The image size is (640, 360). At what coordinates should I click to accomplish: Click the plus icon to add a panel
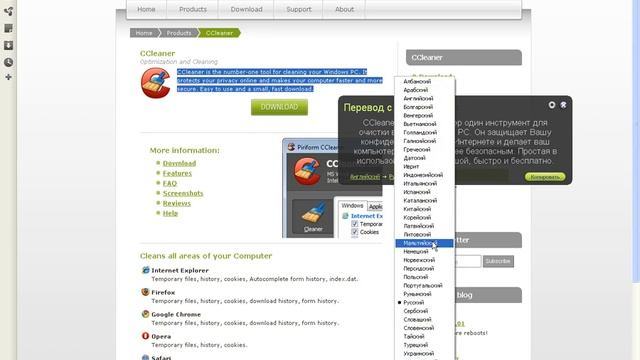click(8, 77)
